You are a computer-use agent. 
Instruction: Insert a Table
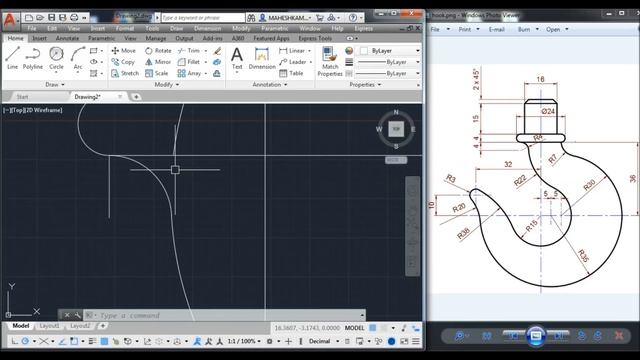(x=291, y=73)
